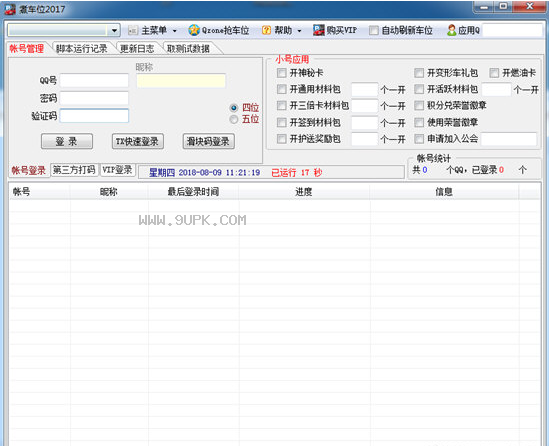549x446 pixels.
Task: Focus the 验证码 input field
Action: coord(94,116)
